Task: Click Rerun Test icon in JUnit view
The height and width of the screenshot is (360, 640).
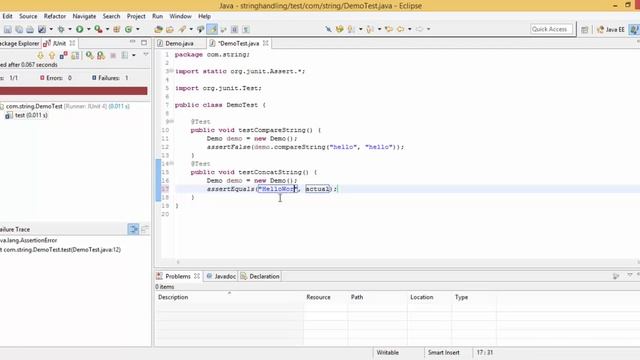Action: tap(89, 56)
